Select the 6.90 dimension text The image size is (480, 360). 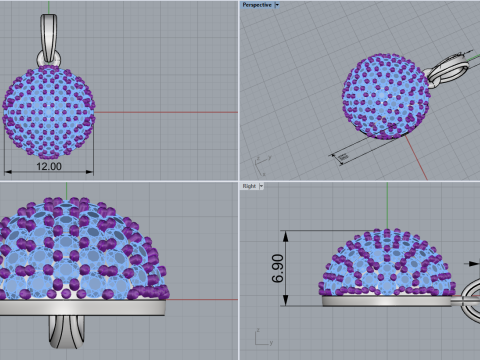278,268
